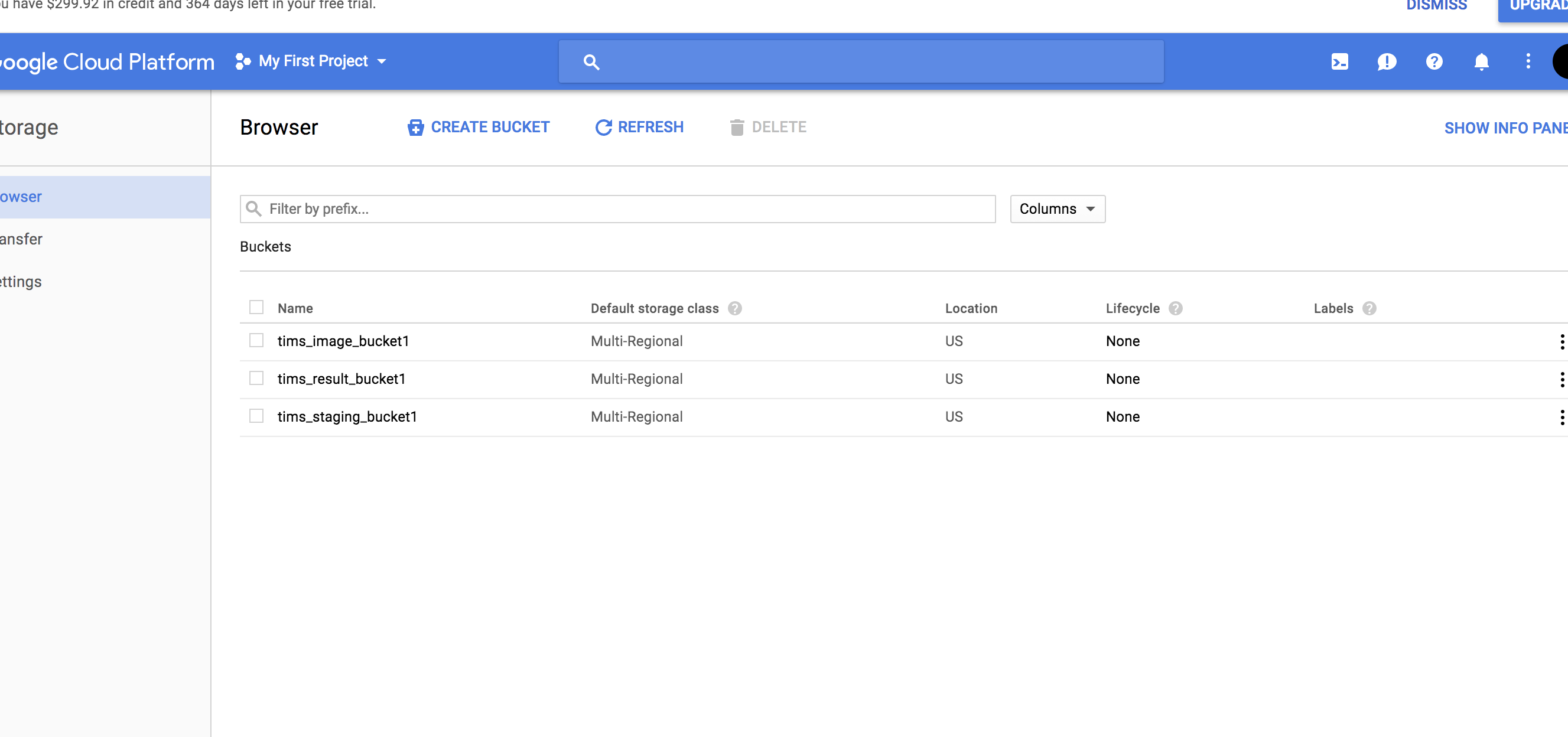Click the Lifecycle column help icon

tap(1175, 308)
